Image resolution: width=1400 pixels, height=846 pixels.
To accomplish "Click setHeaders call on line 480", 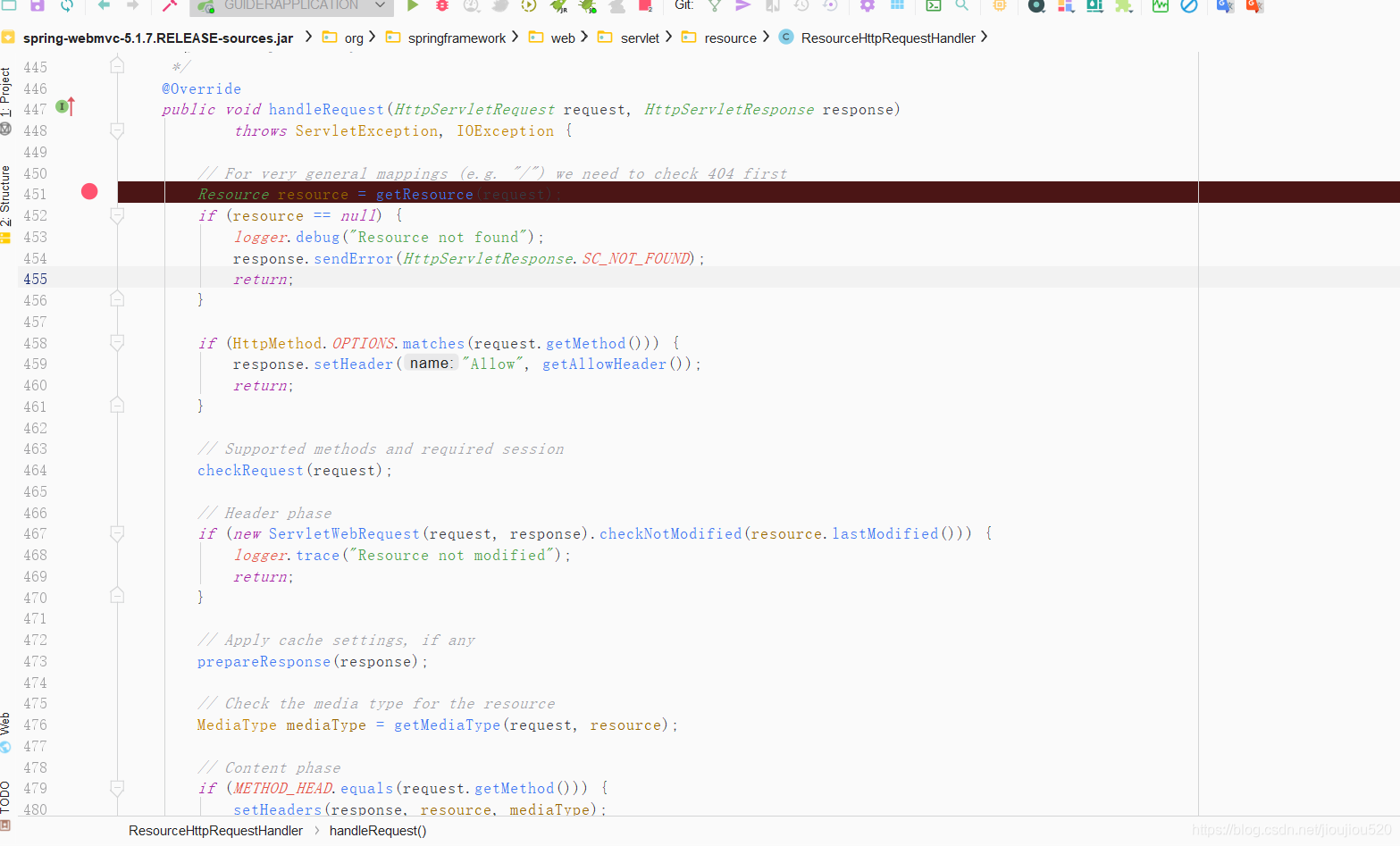I will [277, 809].
